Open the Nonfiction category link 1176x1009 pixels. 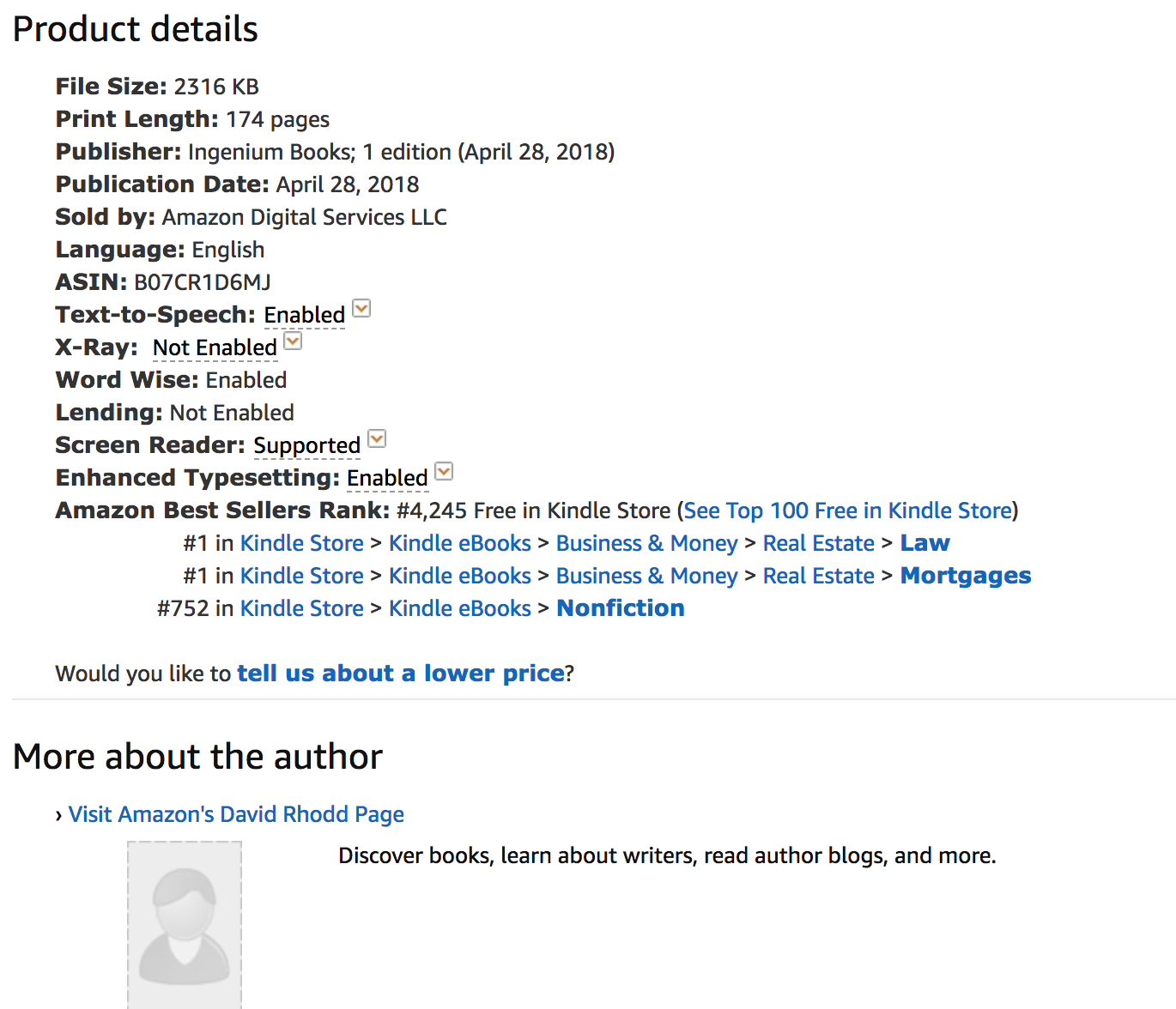(x=620, y=607)
